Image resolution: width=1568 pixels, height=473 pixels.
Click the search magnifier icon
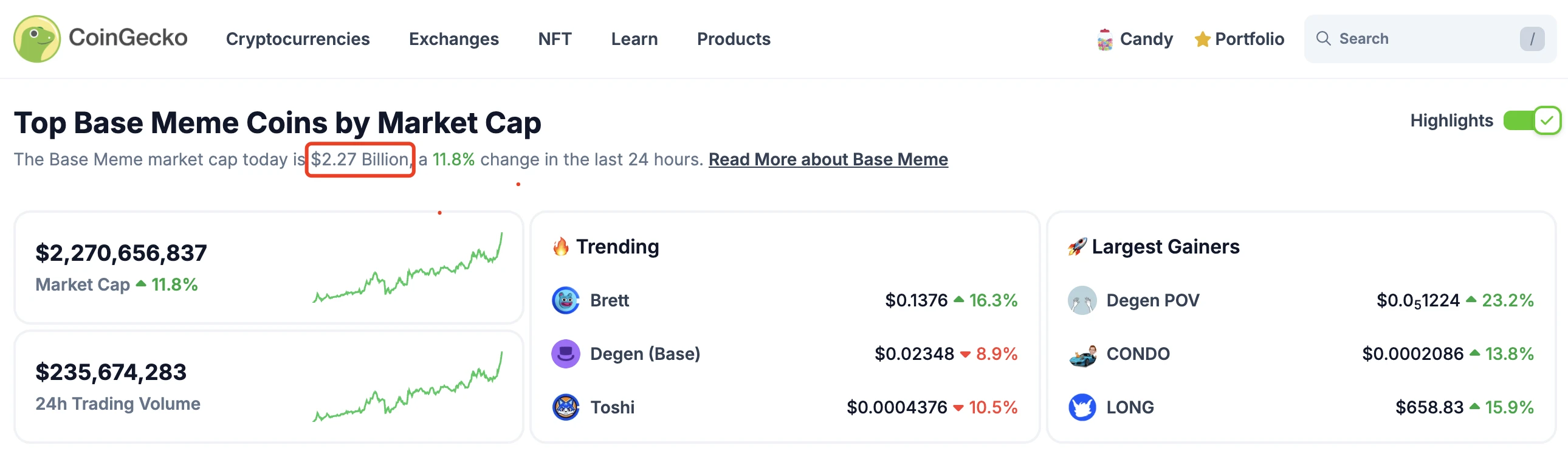coord(1324,38)
